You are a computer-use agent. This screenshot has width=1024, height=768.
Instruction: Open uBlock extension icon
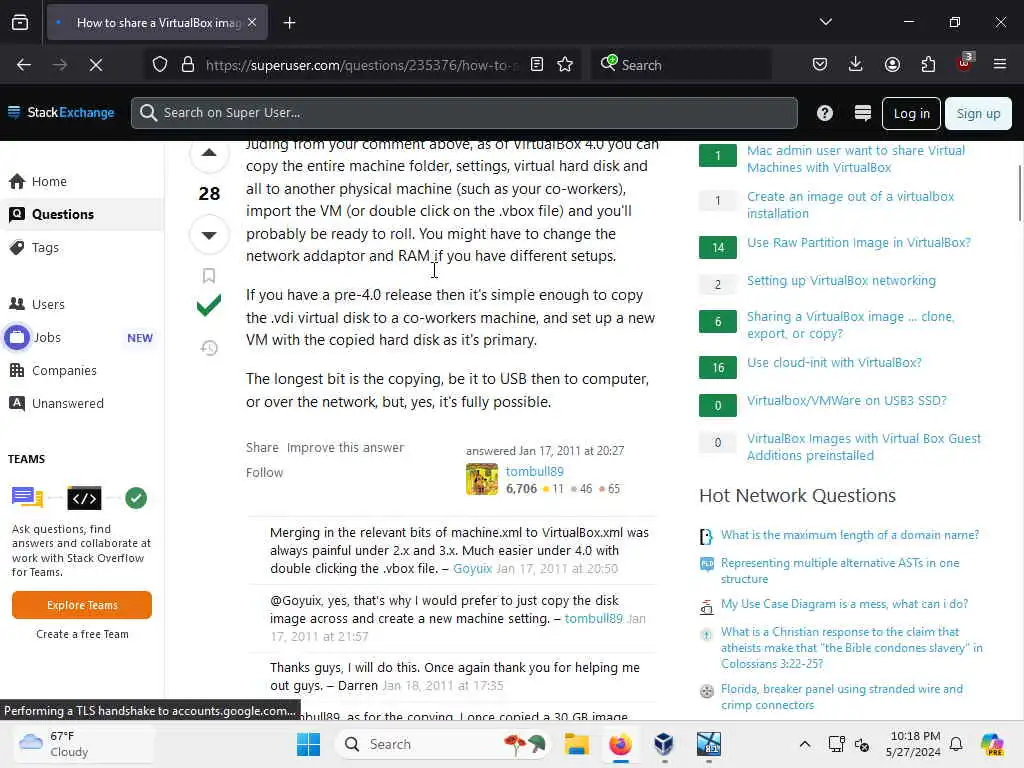click(x=965, y=63)
